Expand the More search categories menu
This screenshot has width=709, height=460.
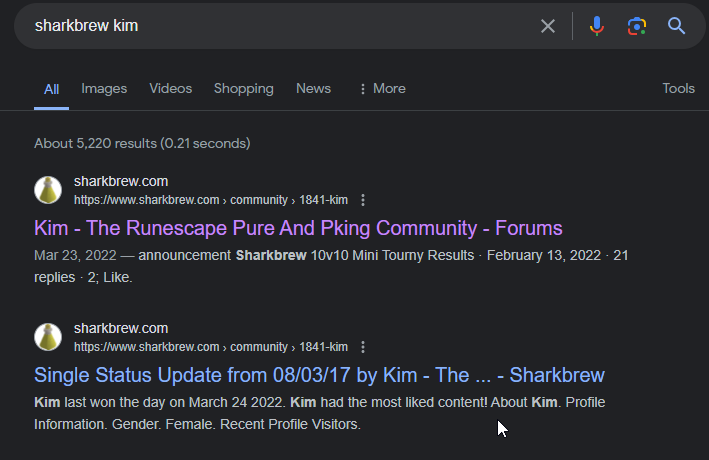(383, 89)
